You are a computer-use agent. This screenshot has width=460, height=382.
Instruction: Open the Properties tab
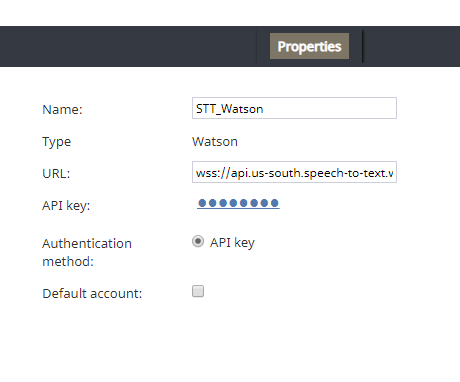coord(309,46)
